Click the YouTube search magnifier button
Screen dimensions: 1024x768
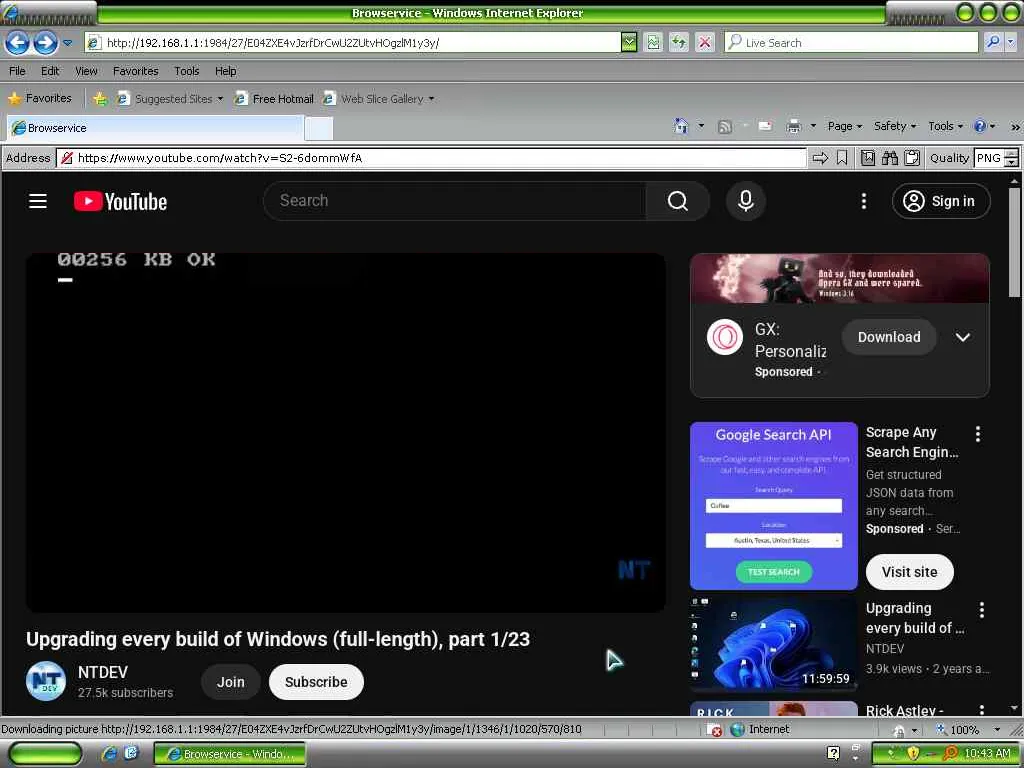(677, 201)
